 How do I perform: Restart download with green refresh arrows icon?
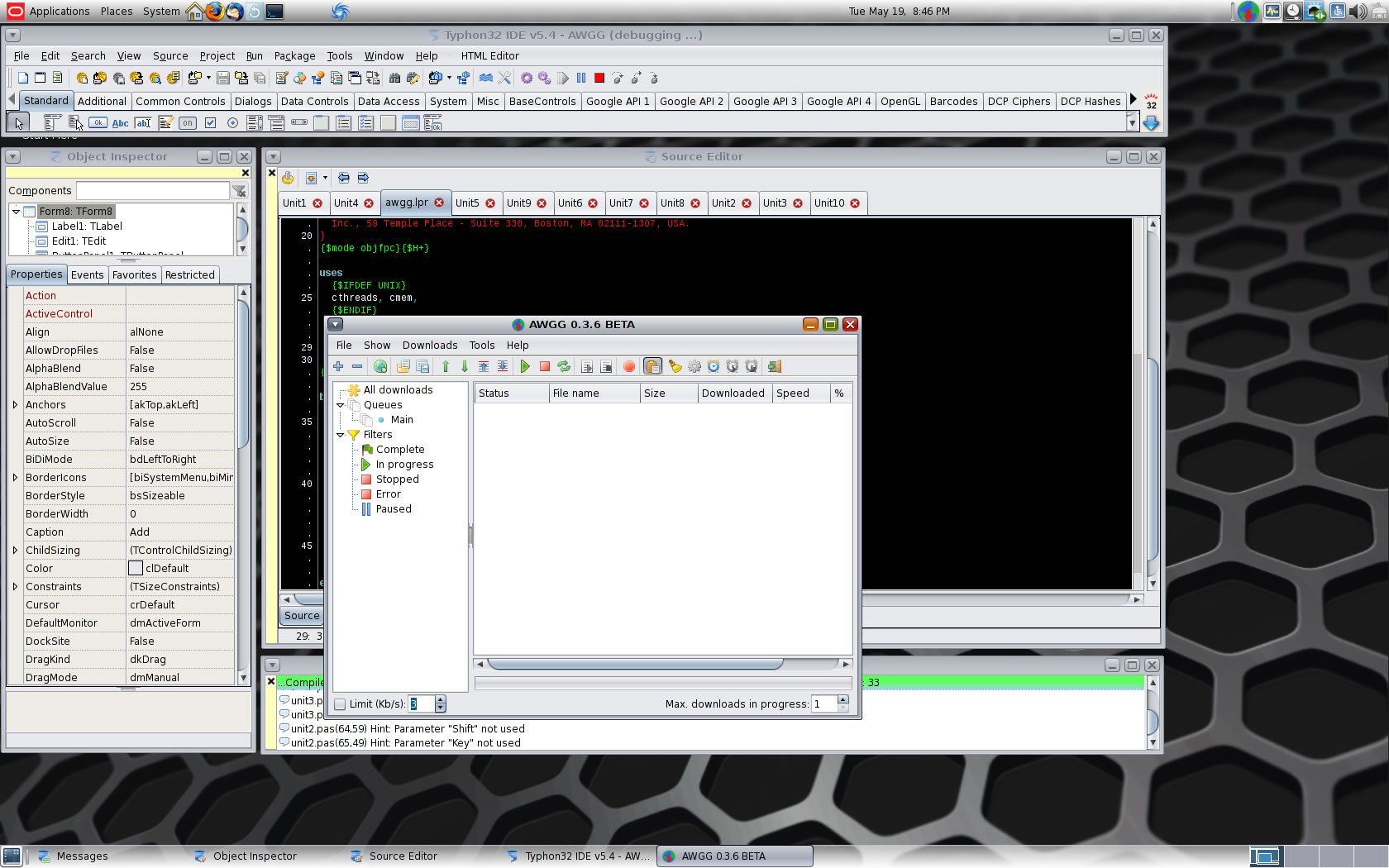[x=564, y=366]
